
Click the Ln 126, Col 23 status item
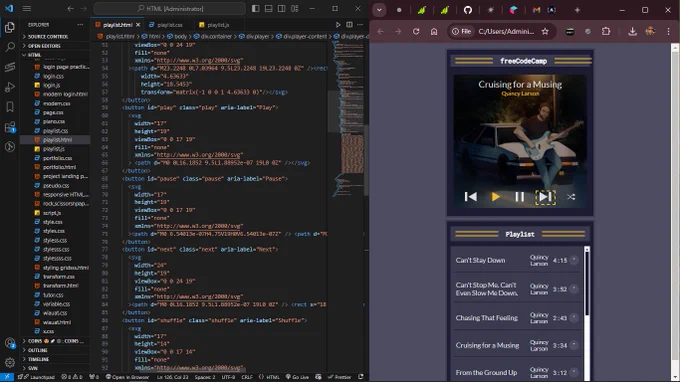173,377
